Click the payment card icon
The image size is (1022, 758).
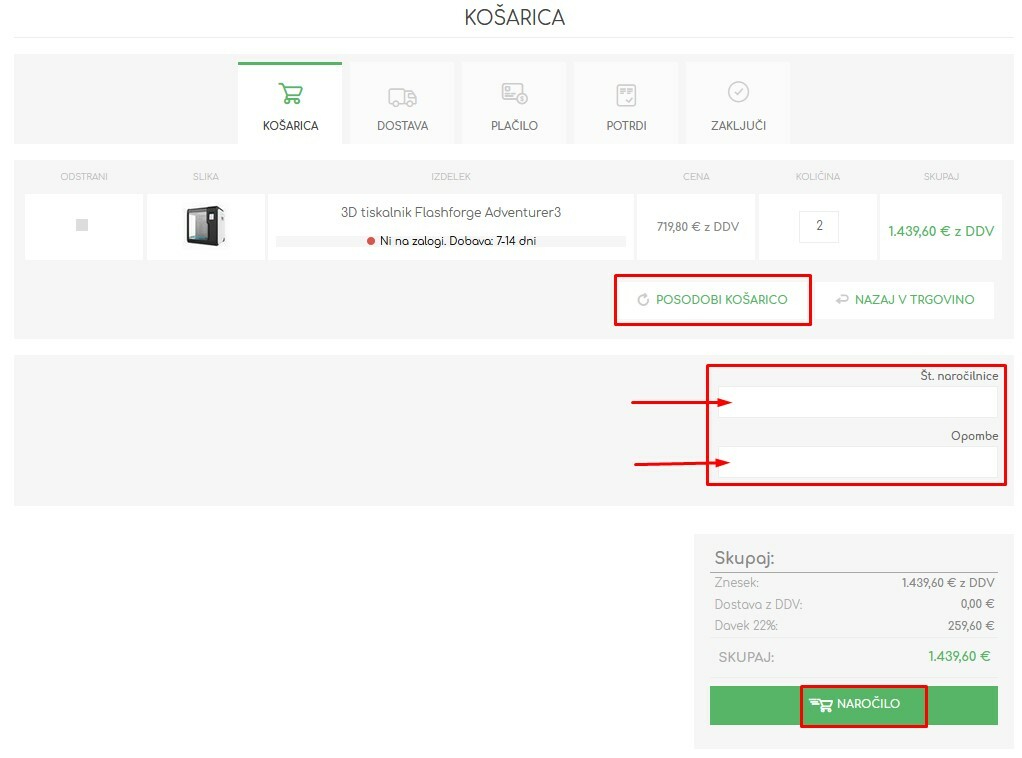[x=514, y=94]
